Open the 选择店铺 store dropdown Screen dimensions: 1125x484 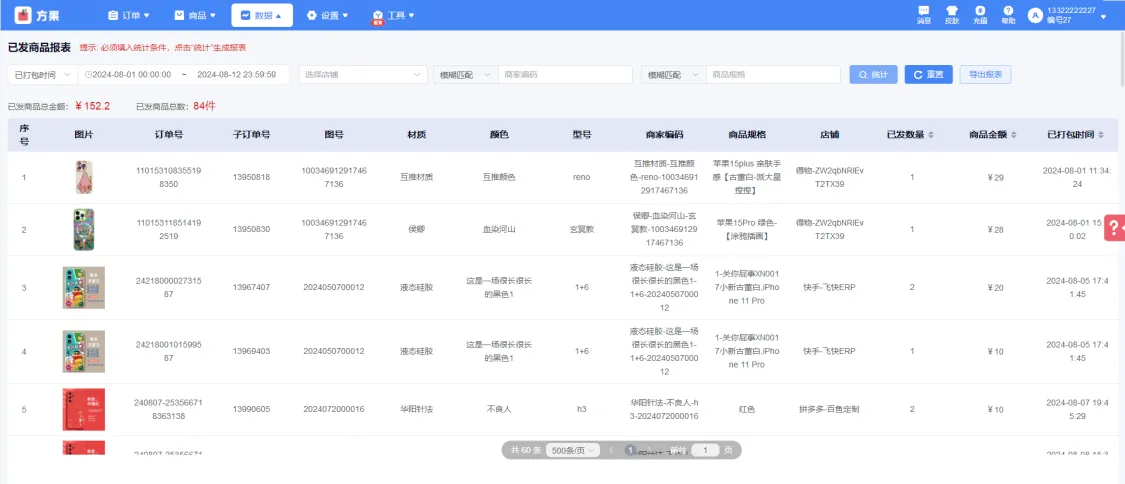(x=363, y=75)
